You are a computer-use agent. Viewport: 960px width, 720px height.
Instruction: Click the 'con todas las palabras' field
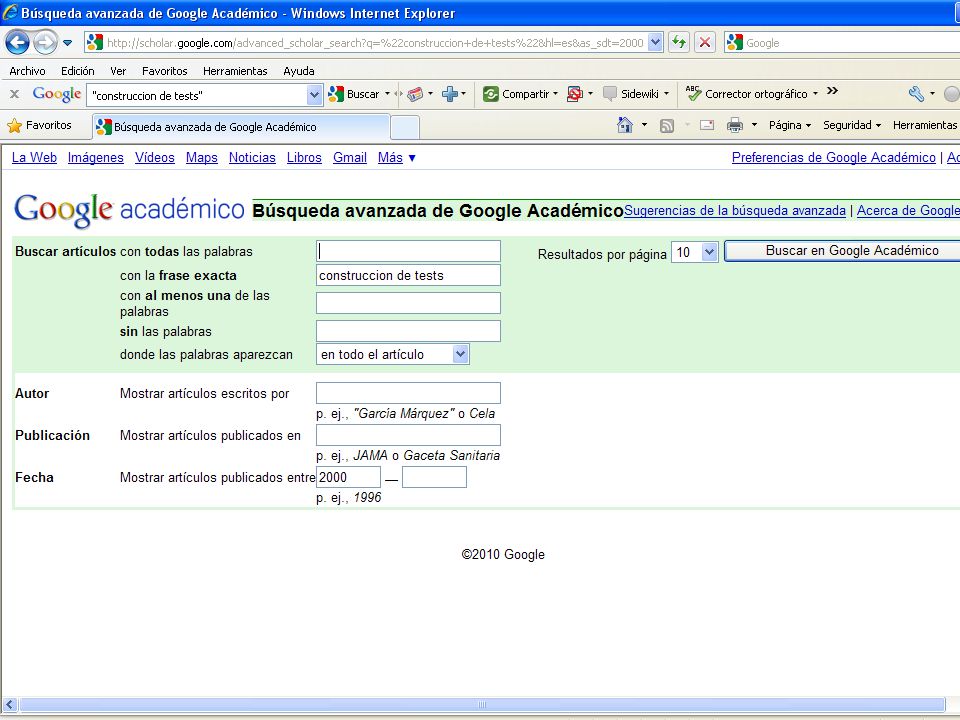click(x=408, y=251)
